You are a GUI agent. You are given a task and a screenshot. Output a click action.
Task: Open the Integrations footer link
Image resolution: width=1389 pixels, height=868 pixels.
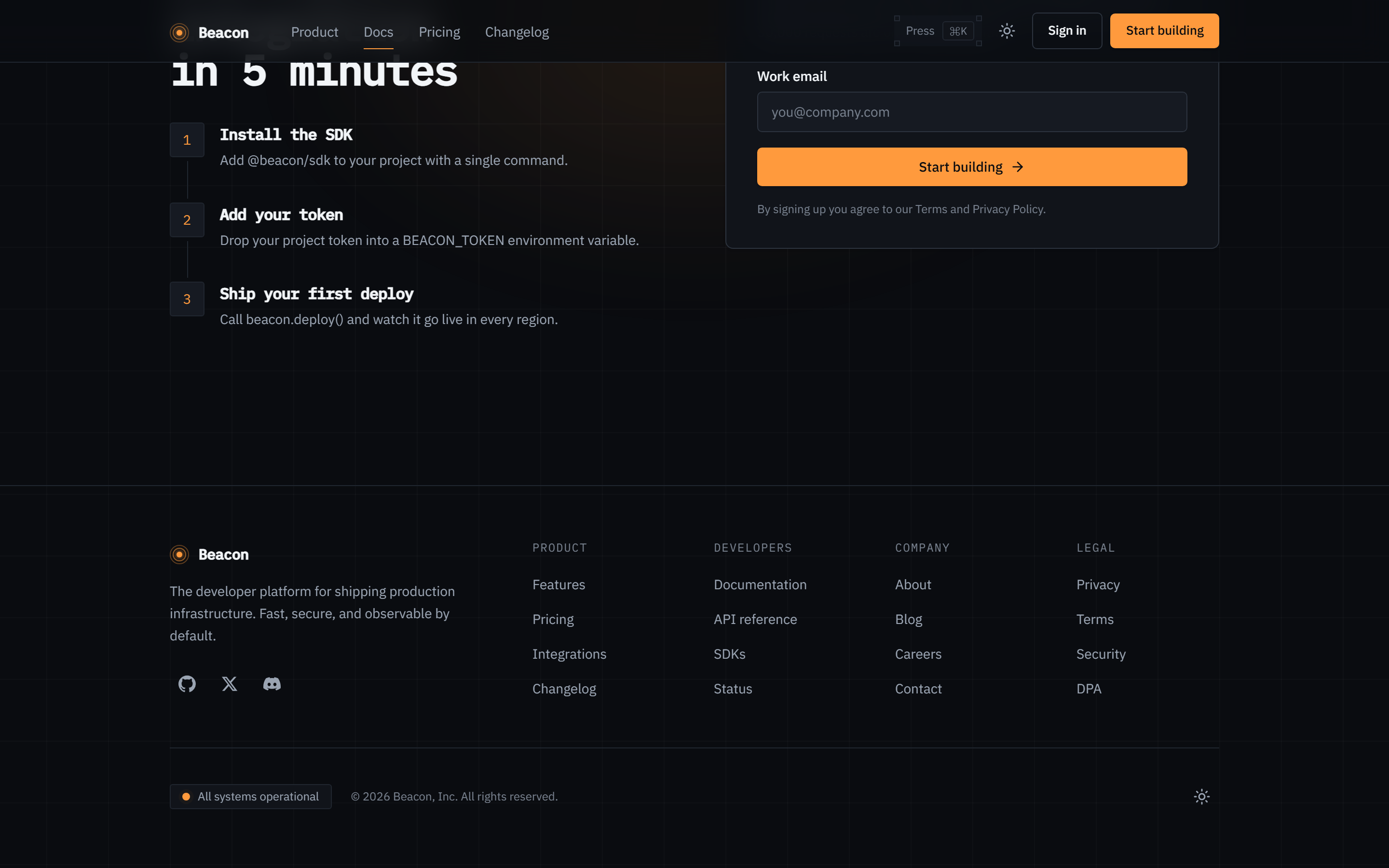569,654
